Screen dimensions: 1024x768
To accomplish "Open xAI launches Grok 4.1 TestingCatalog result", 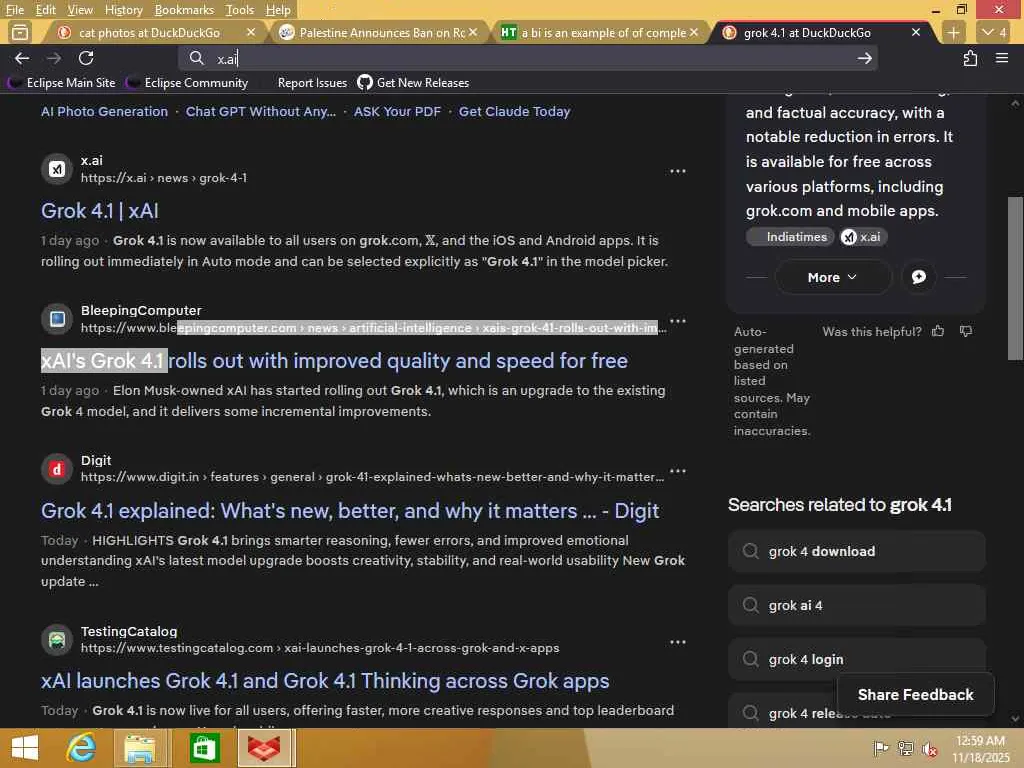I will (x=325, y=680).
